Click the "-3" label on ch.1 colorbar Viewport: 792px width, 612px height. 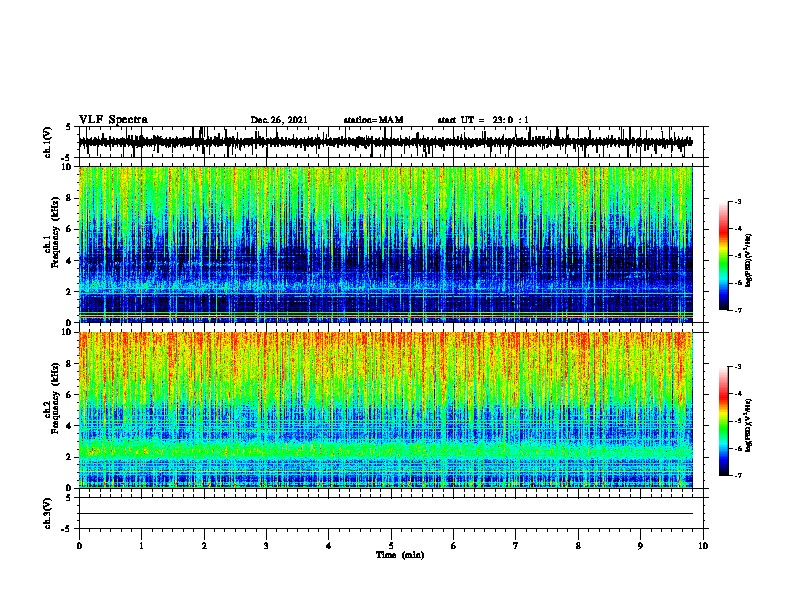tap(737, 201)
